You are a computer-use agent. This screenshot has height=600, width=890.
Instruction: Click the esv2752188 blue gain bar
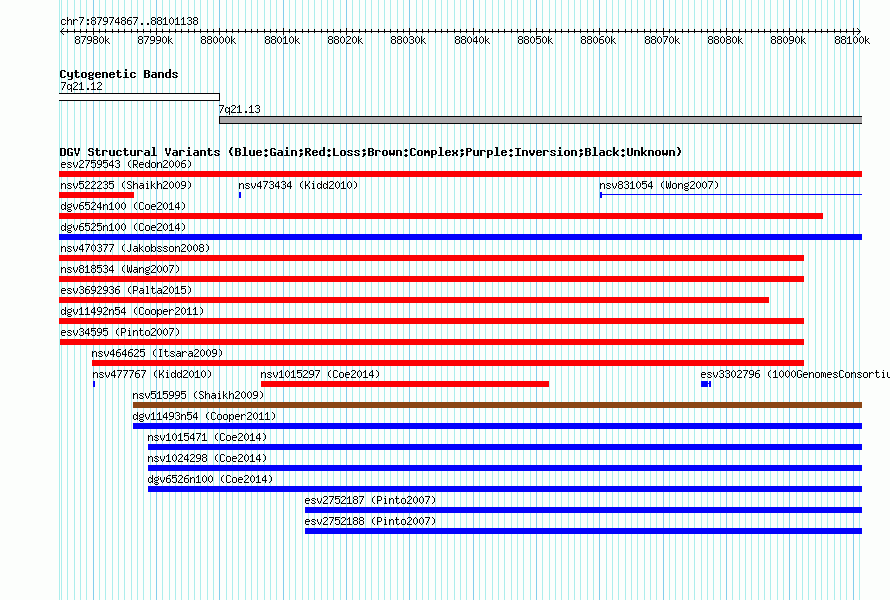[x=583, y=531]
